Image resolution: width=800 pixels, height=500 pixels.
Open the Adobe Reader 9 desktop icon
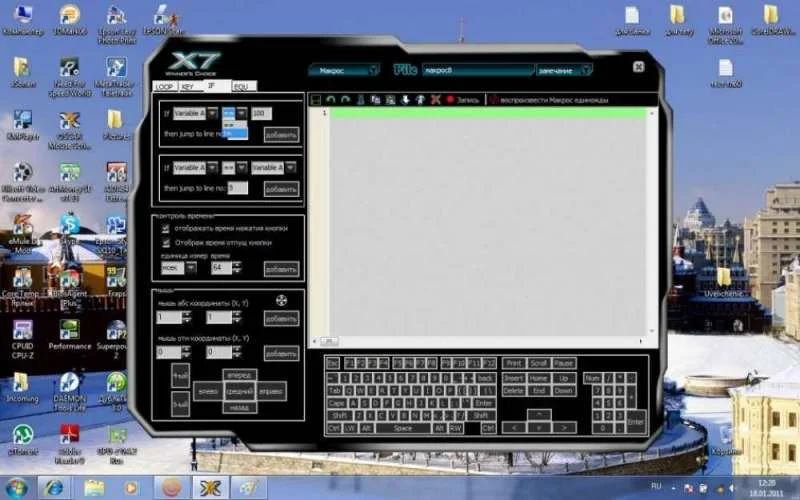[69, 444]
